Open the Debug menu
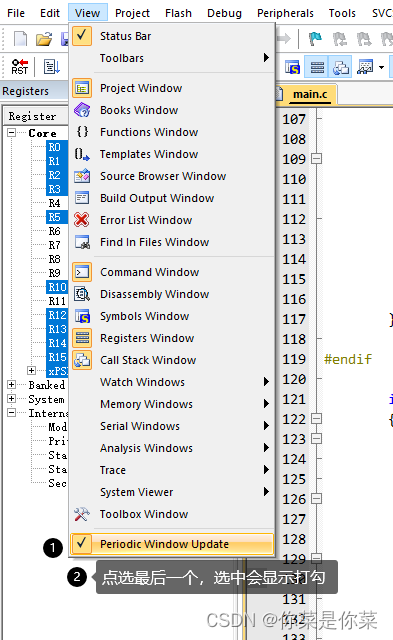393x640 pixels. 224,13
